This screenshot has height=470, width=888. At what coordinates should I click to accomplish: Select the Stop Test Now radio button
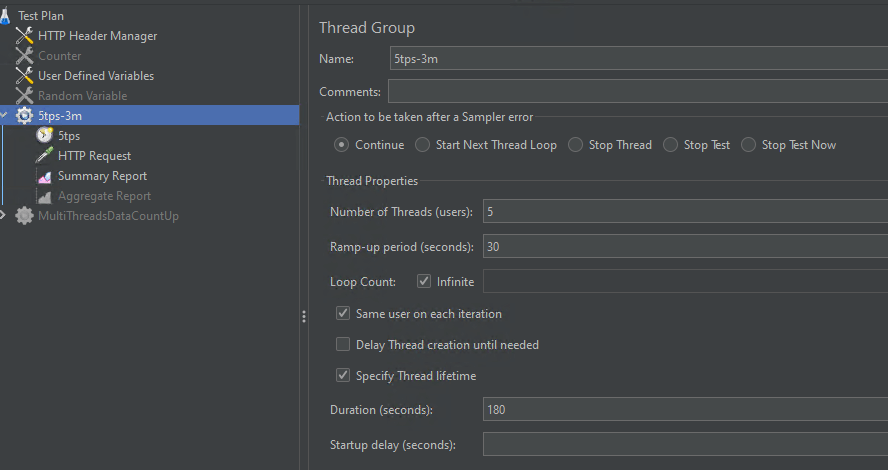pyautogui.click(x=749, y=145)
